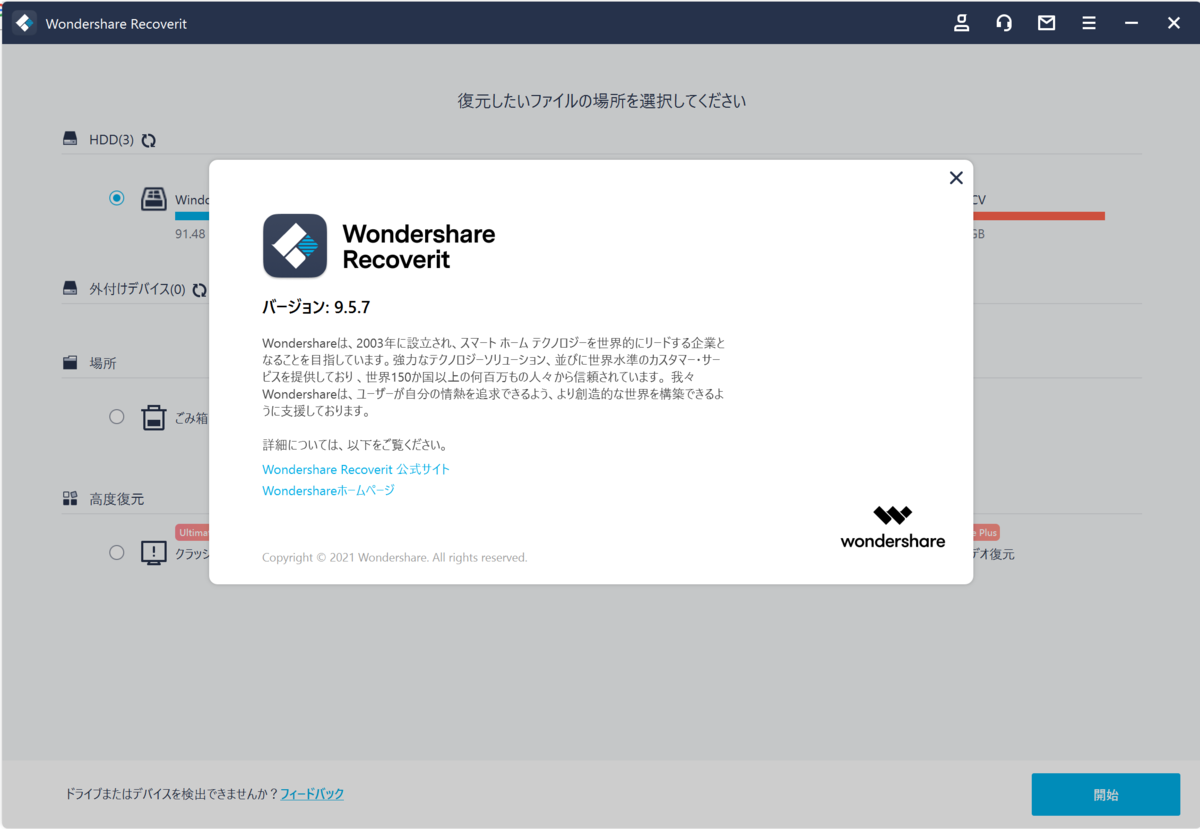The image size is (1200, 829).
Task: Open the フィードバック link
Action: pyautogui.click(x=312, y=794)
